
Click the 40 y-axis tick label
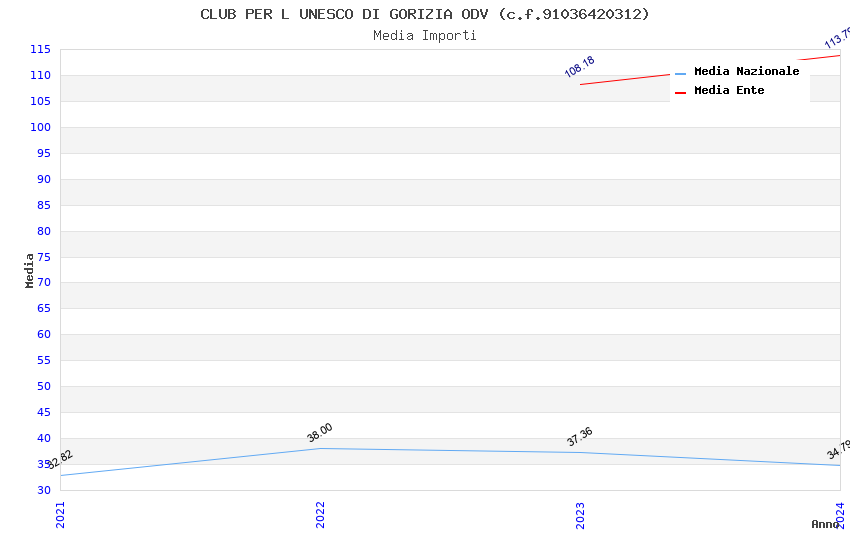click(x=43, y=438)
